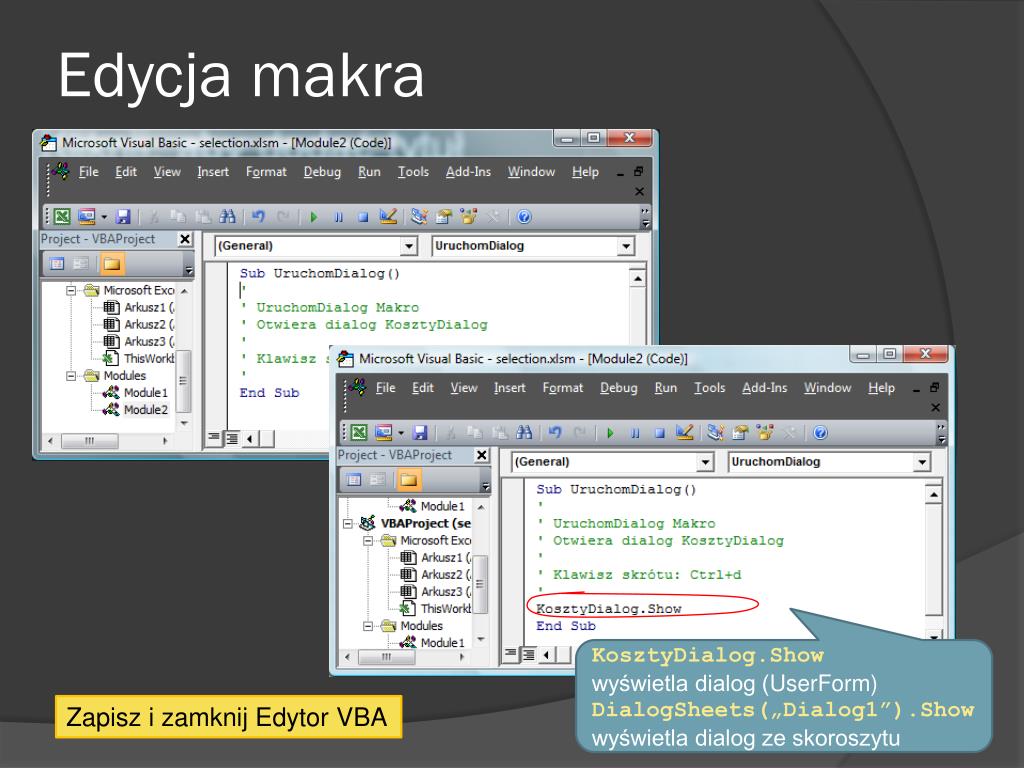Click Reset stop icon in front window
This screenshot has height=768, width=1024.
[660, 433]
